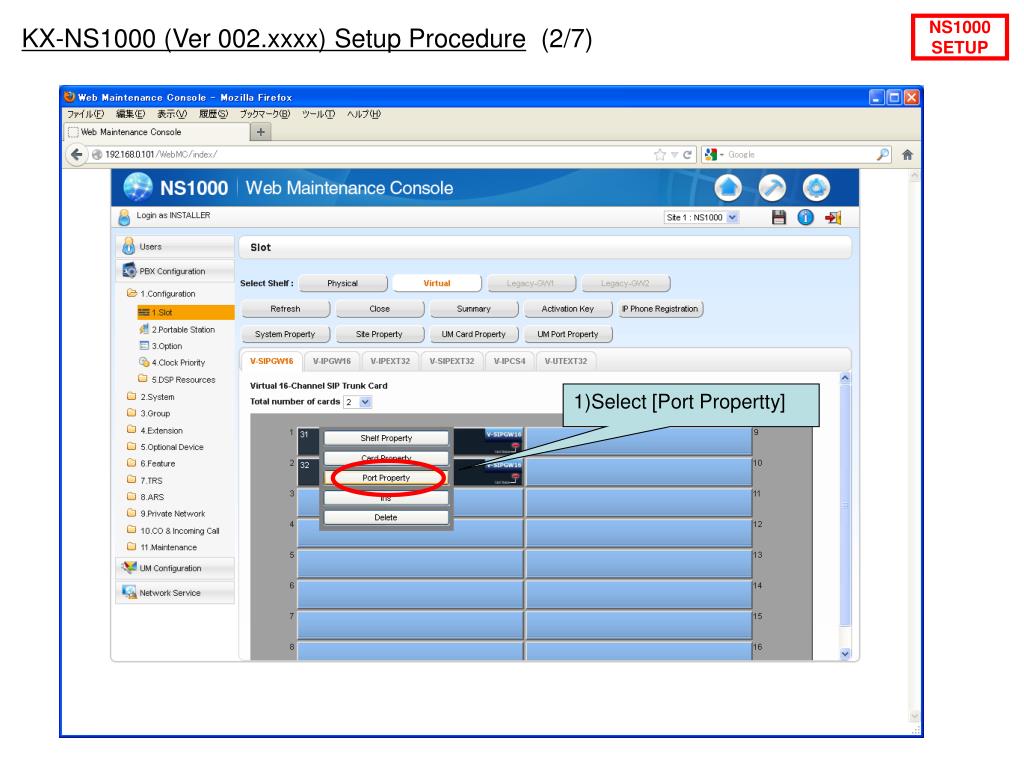This screenshot has height=768, width=1024.
Task: Collapse the 1.Configuration folder
Action: [x=161, y=294]
